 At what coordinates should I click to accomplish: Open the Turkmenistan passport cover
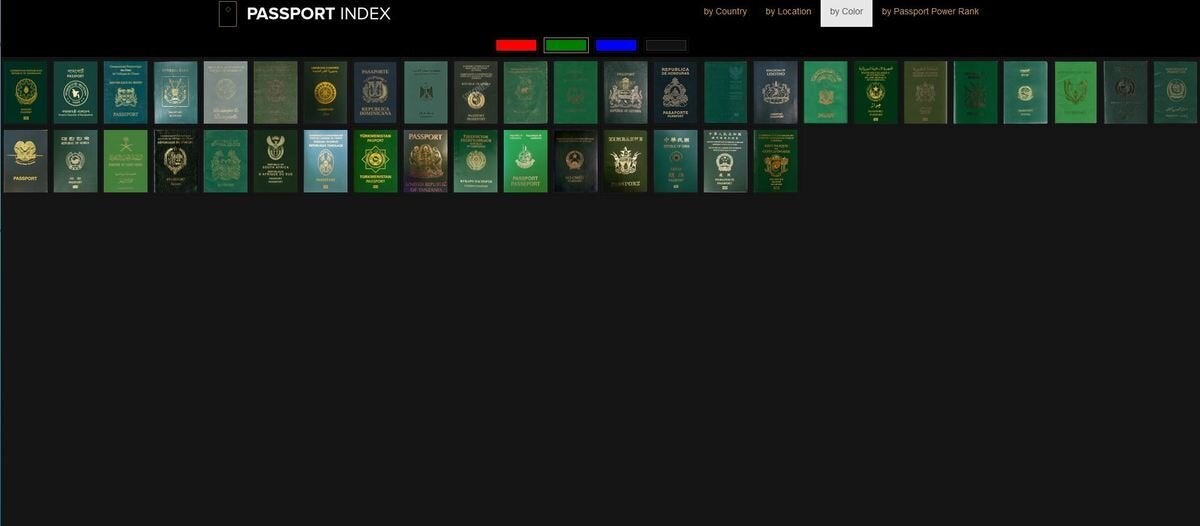click(x=375, y=161)
